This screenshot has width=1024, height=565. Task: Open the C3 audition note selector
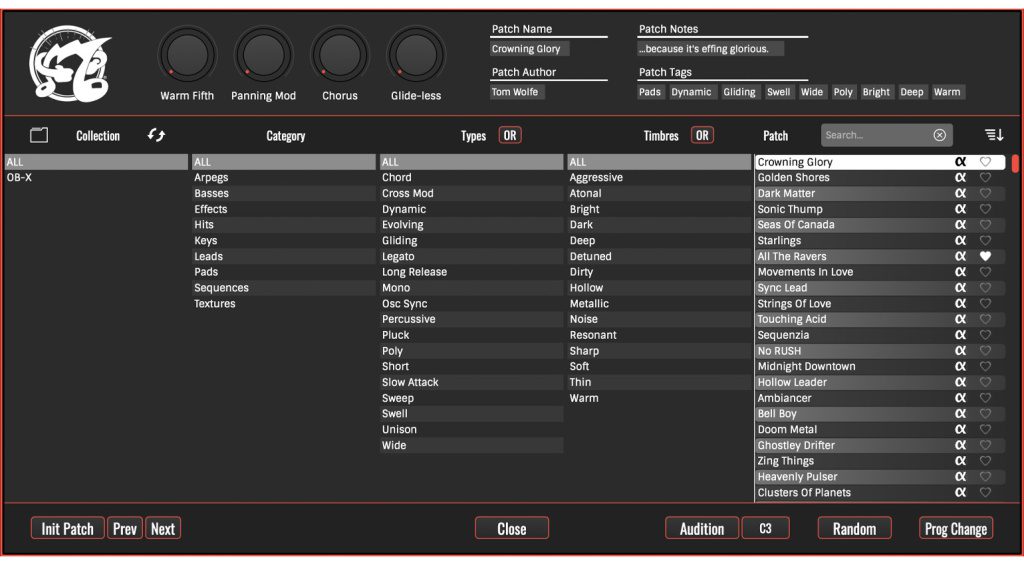click(766, 528)
